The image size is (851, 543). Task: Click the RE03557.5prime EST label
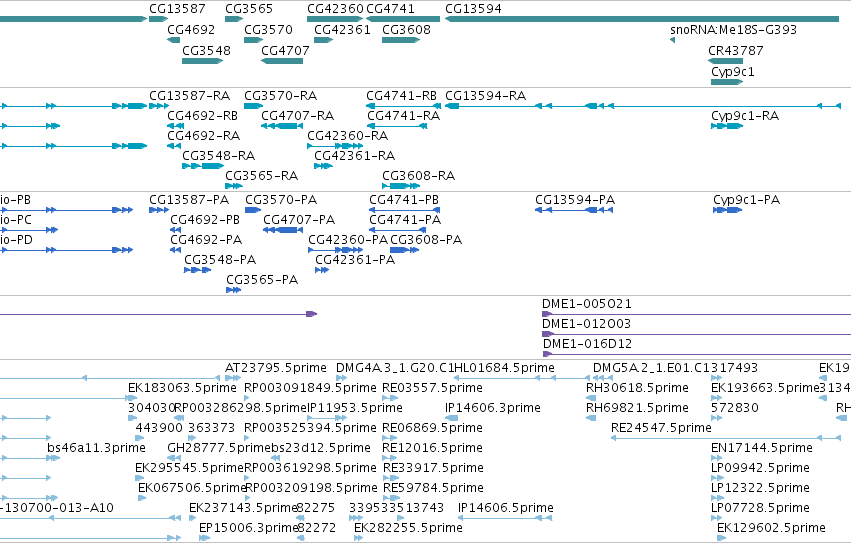click(433, 388)
